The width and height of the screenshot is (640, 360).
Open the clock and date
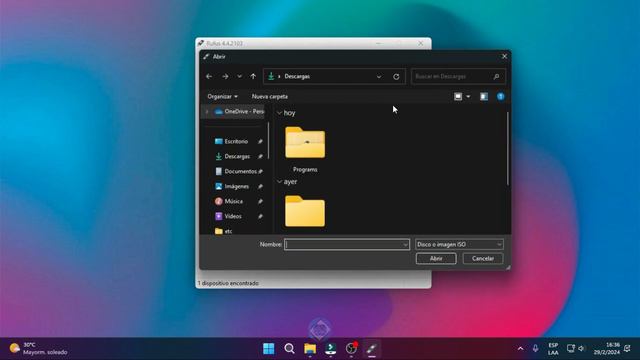coord(607,349)
